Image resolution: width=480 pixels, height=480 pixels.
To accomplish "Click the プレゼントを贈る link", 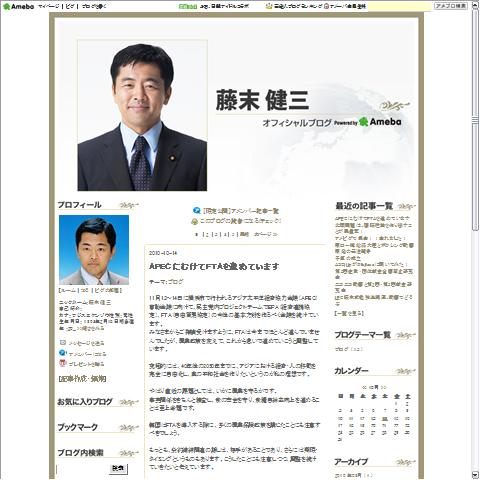I will point(86,364).
